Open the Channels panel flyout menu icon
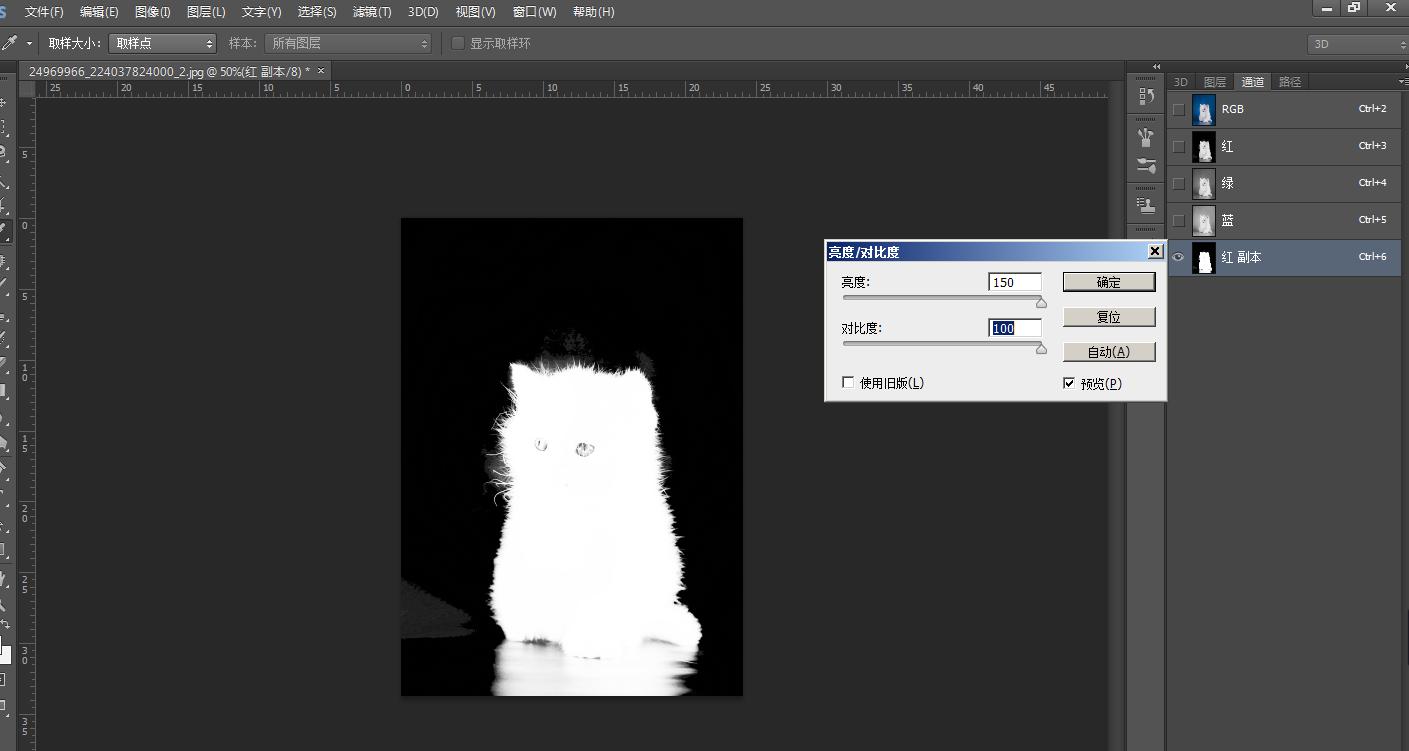This screenshot has width=1409, height=751. (x=1403, y=81)
